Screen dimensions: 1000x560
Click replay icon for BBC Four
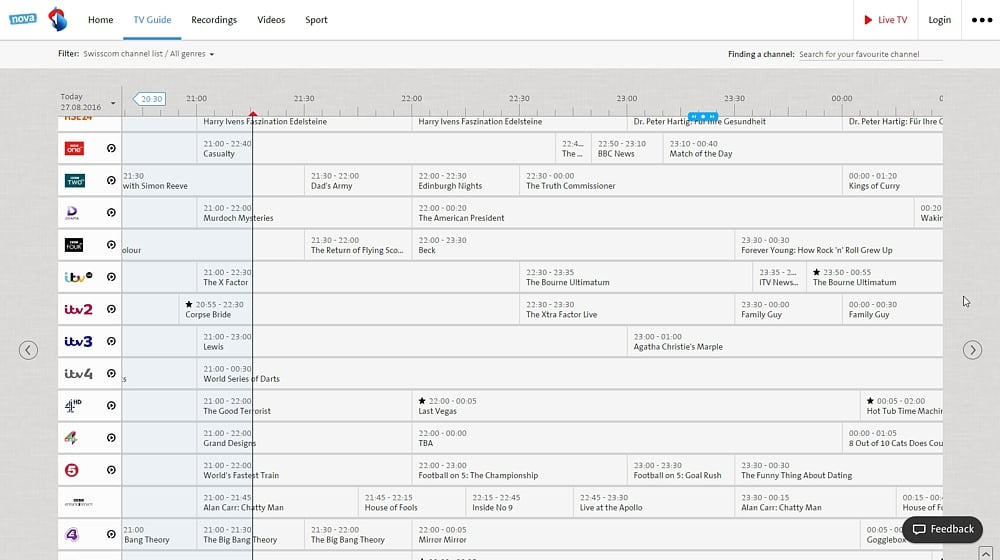point(111,245)
